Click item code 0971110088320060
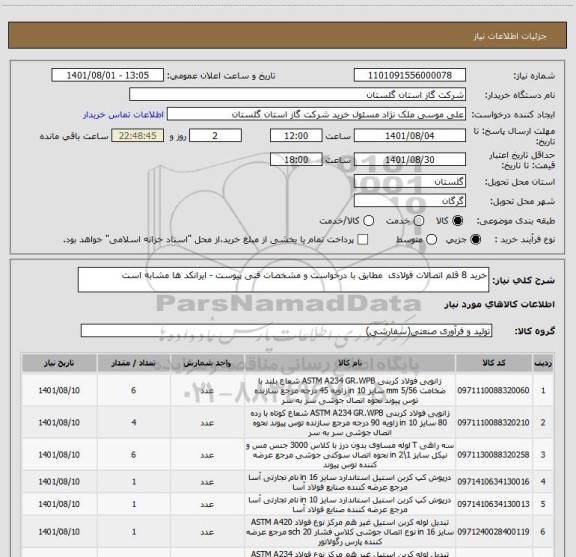The height and width of the screenshot is (557, 576). click(x=493, y=390)
